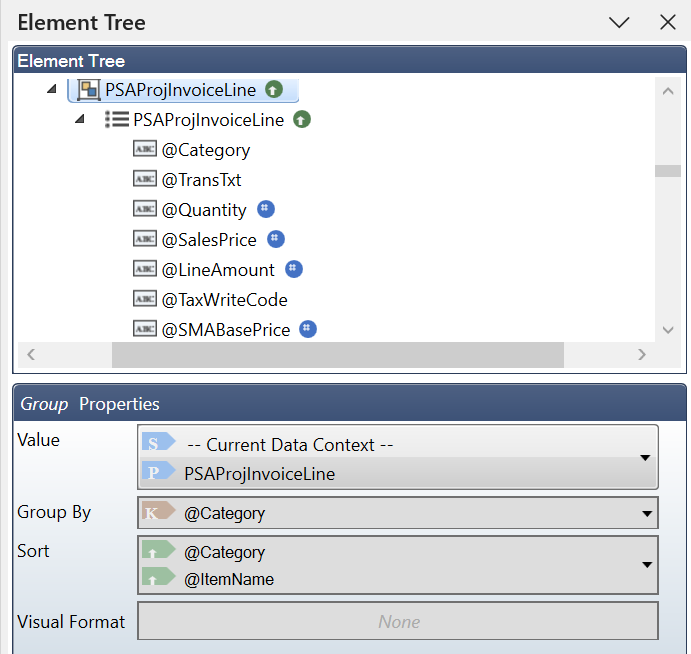The image size is (691, 654).
Task: Open the Value dropdown arrow
Action: [x=645, y=458]
